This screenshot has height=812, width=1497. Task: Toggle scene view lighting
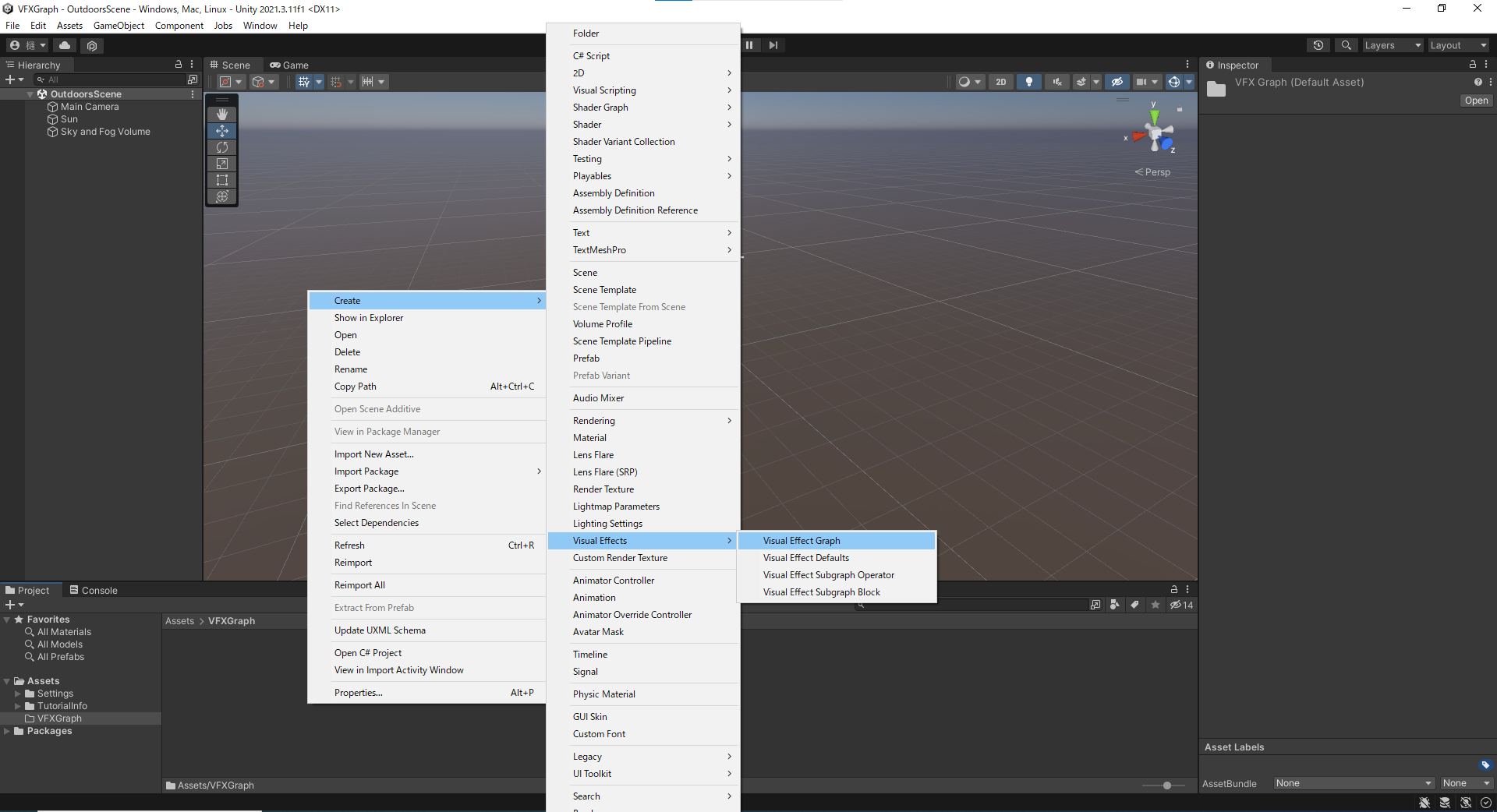pos(1029,82)
